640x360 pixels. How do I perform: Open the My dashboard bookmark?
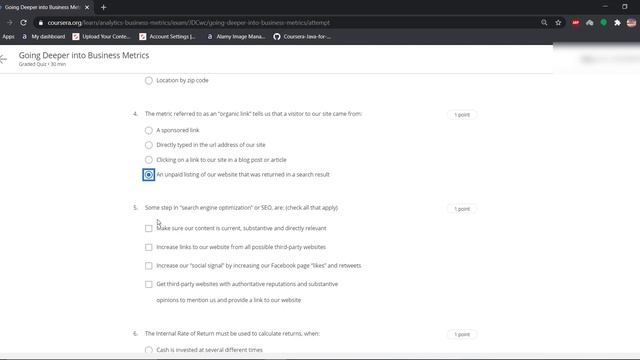point(44,37)
